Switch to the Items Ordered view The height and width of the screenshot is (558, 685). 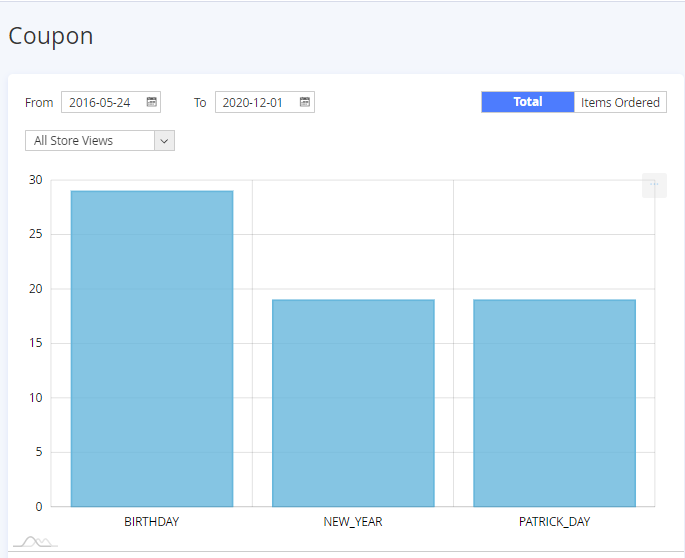(x=620, y=102)
